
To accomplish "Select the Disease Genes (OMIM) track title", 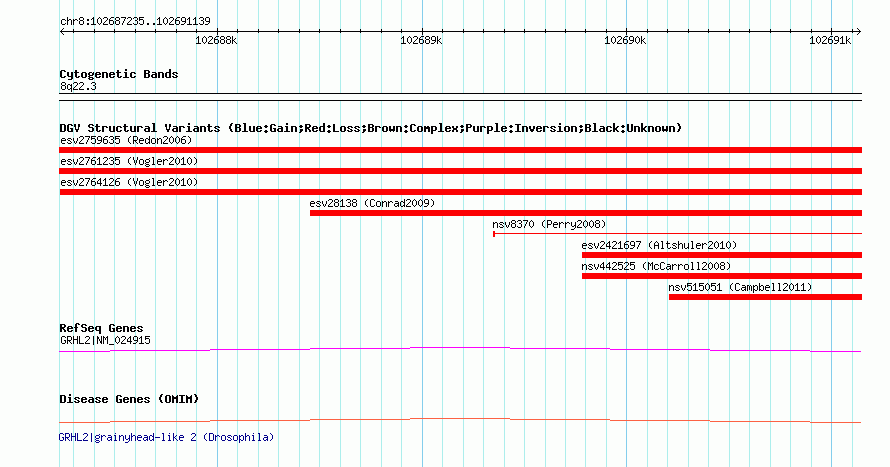I will (x=129, y=399).
